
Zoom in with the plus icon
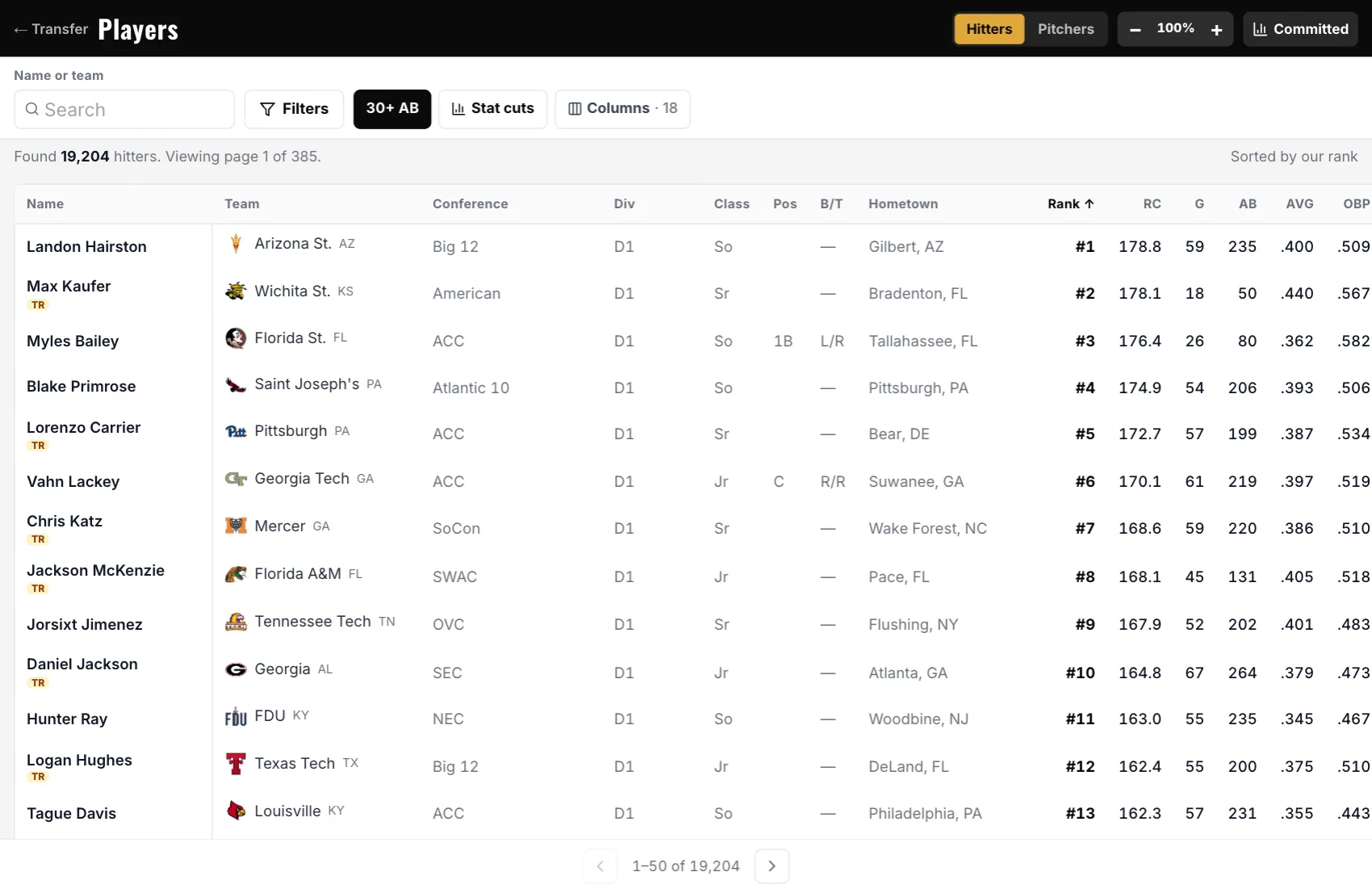point(1216,29)
